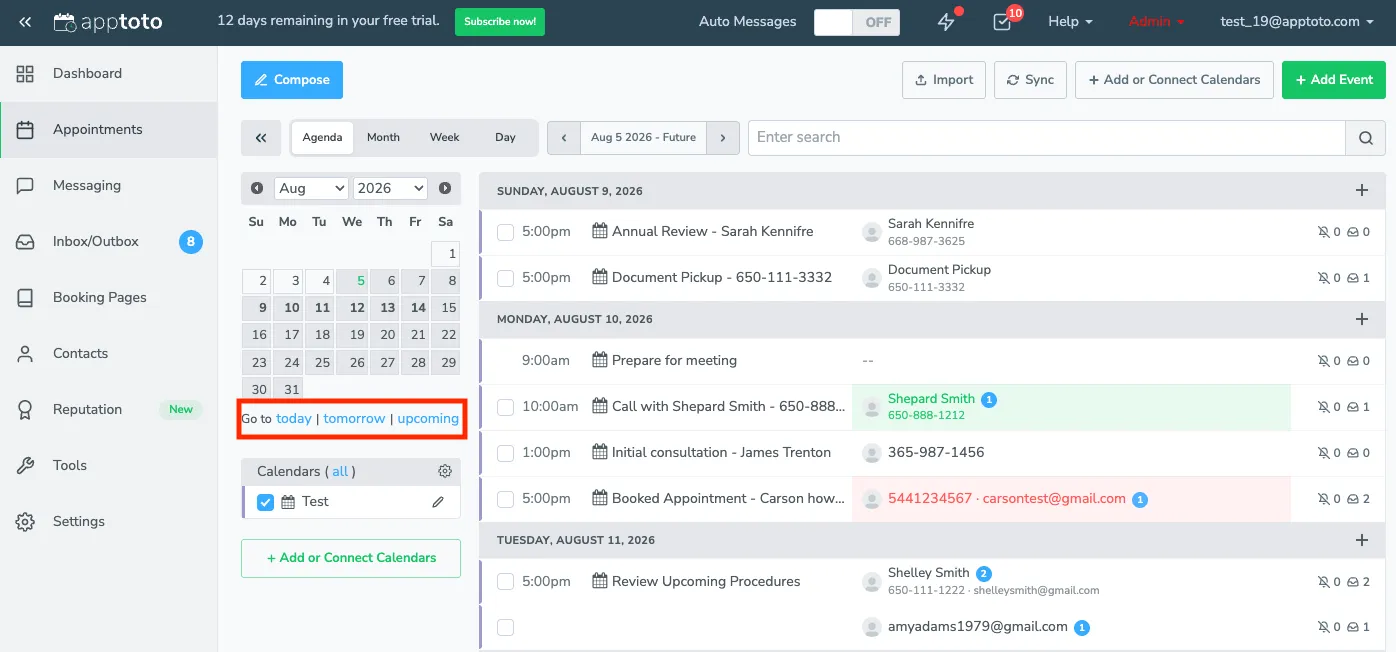This screenshot has height=652, width=1396.
Task: Click the carsontest@gmail.com contact badge
Action: (x=1140, y=499)
